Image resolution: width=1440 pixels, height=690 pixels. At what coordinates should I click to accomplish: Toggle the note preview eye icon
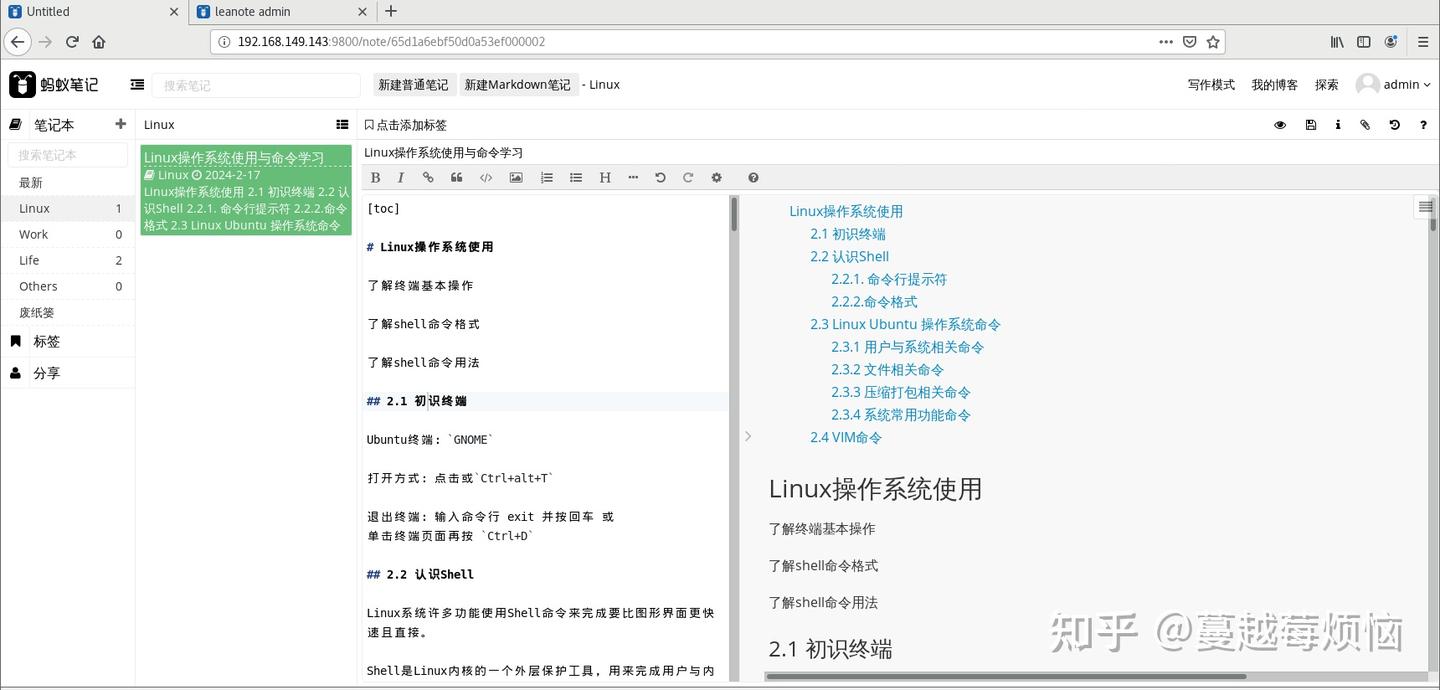point(1280,125)
